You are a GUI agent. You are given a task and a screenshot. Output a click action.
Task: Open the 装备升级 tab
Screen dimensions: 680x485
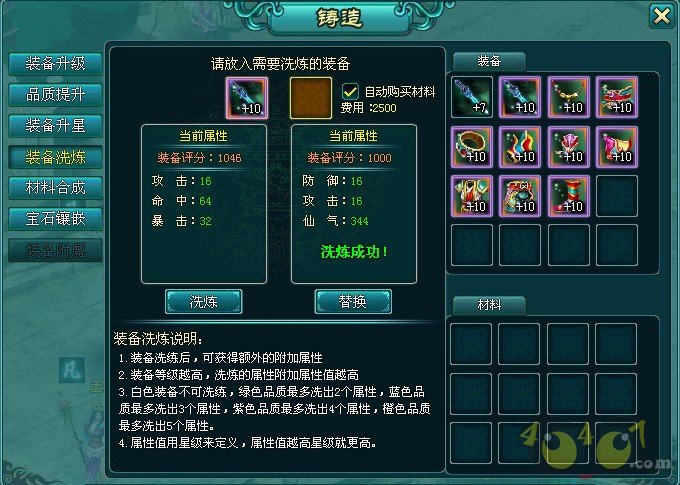point(56,64)
